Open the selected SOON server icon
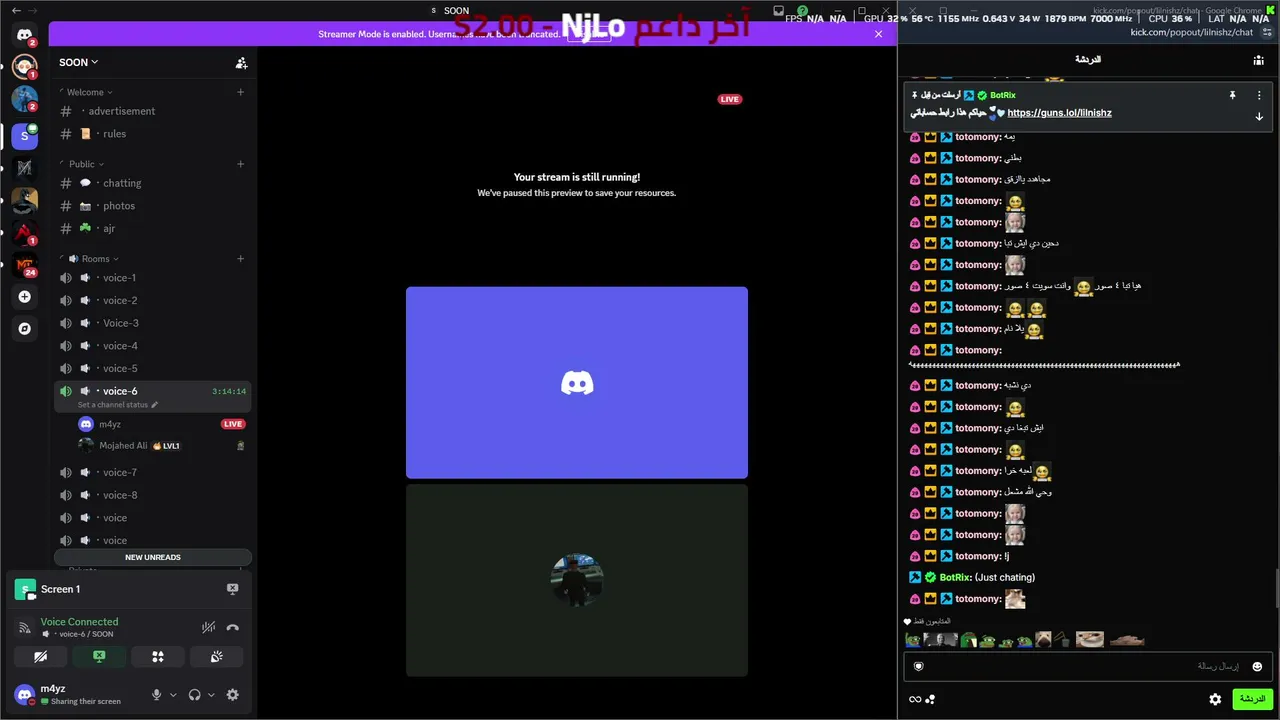The width and height of the screenshot is (1280, 720). point(25,136)
